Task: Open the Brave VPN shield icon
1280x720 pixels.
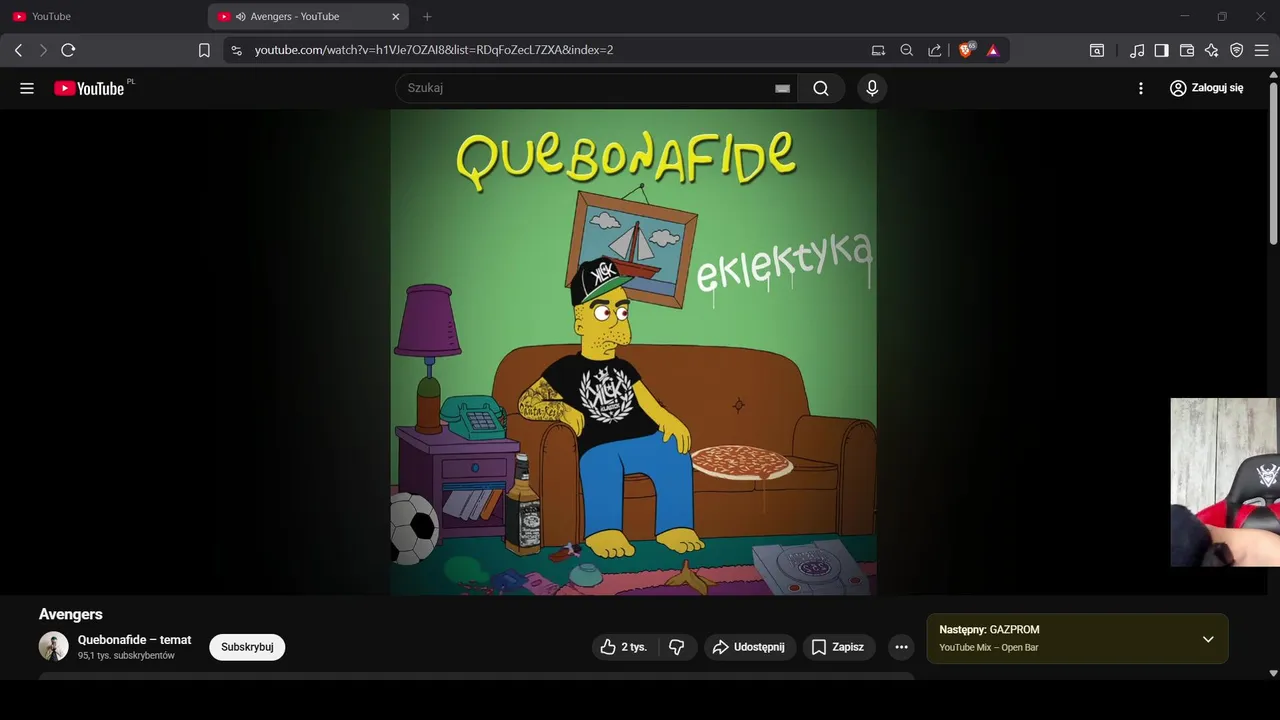Action: [1236, 50]
